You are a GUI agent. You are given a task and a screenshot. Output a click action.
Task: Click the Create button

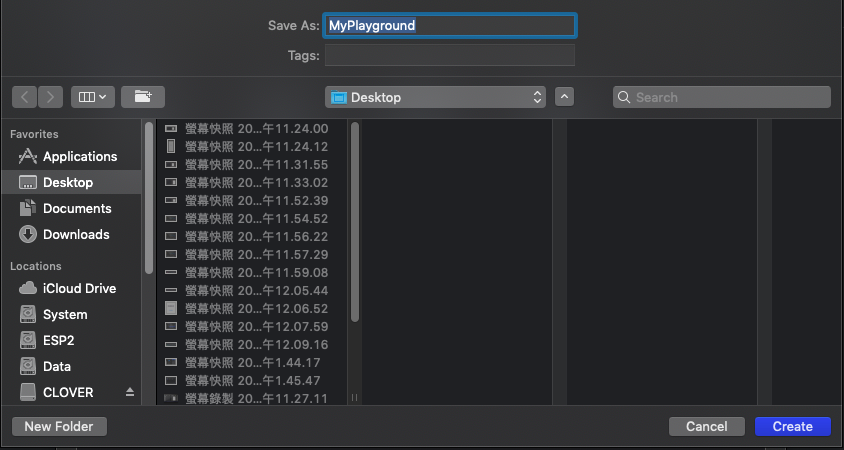[x=792, y=426]
